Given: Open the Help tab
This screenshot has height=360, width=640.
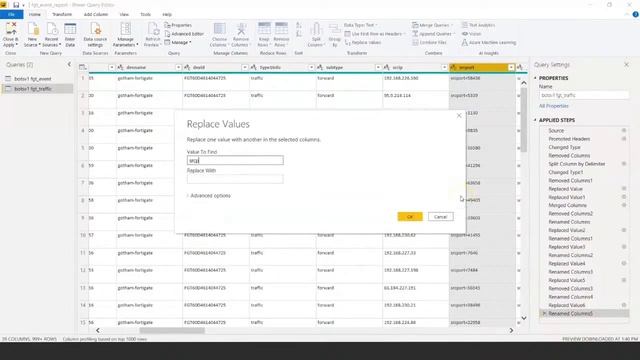Looking at the screenshot, I should click(167, 14).
